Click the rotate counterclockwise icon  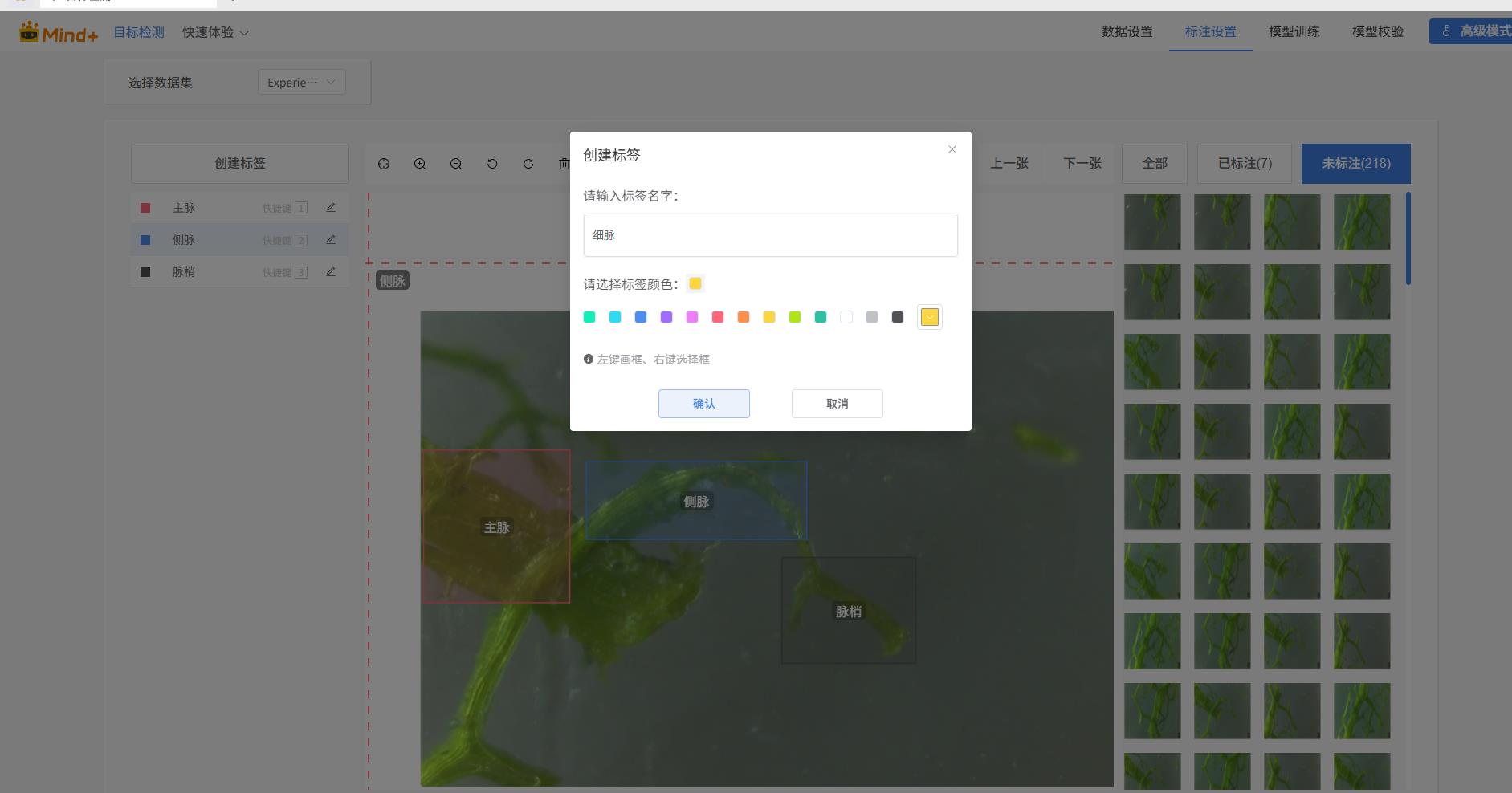pyautogui.click(x=492, y=164)
